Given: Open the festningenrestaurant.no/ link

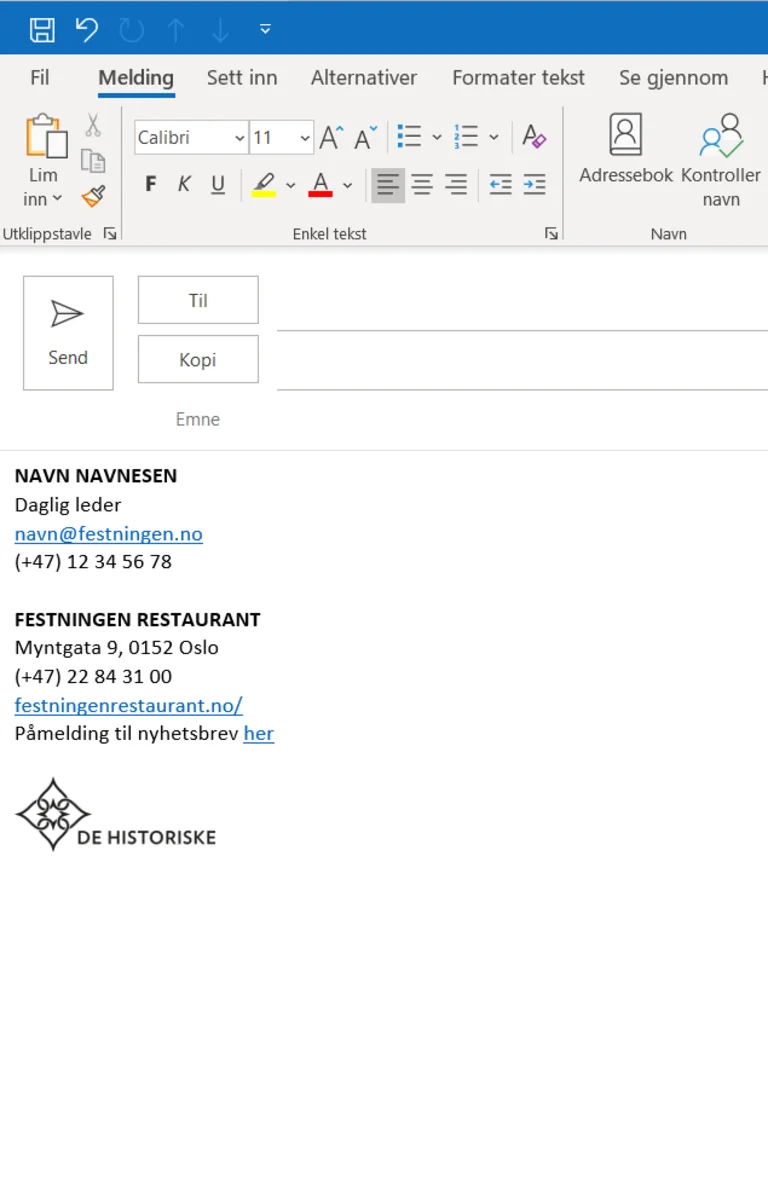Looking at the screenshot, I should tap(128, 705).
